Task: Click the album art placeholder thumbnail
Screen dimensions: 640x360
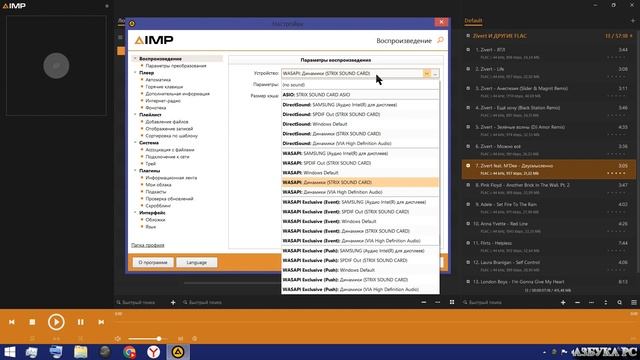Action: click(x=56, y=65)
